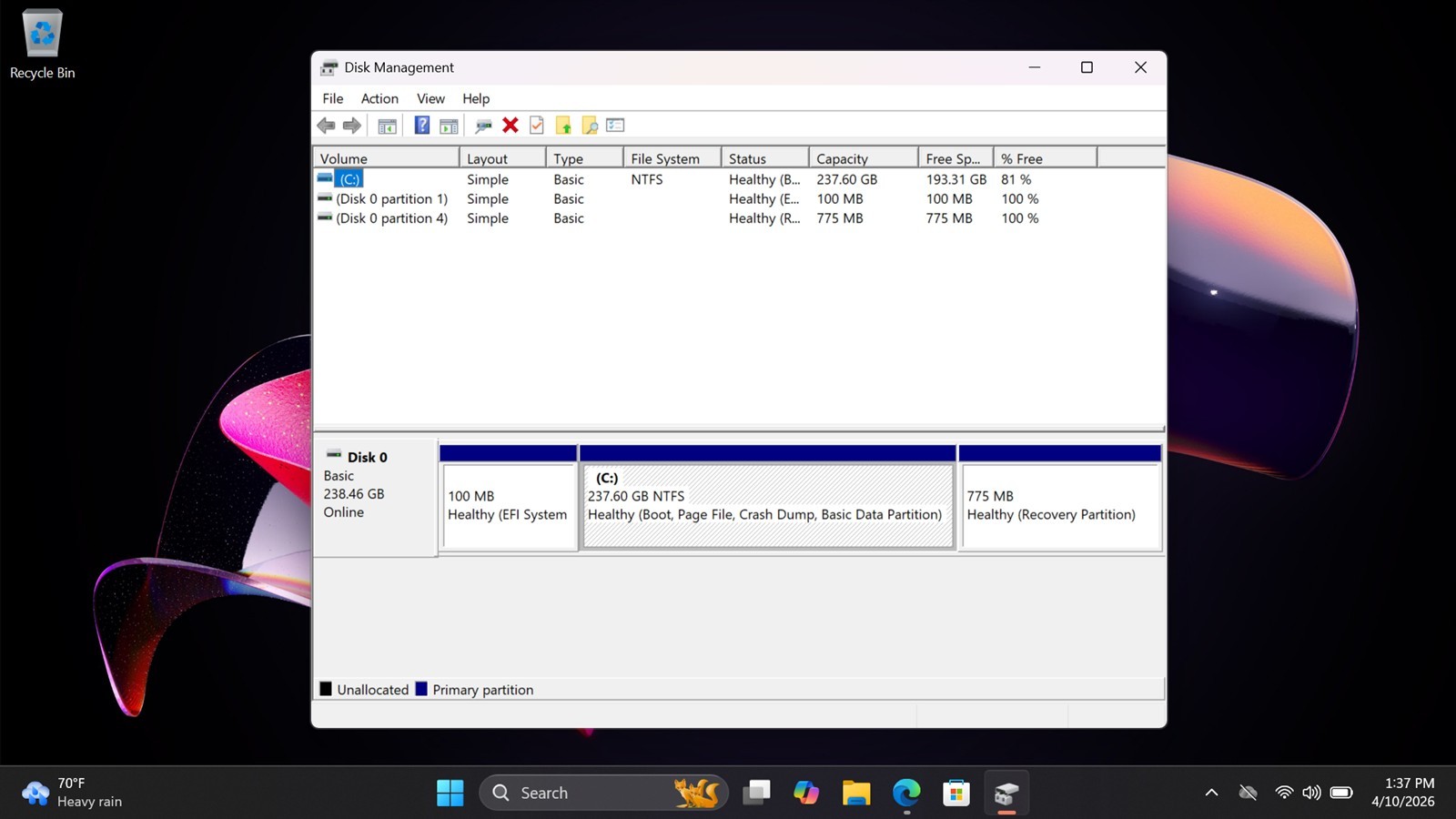
Task: Click the connect drive toolbar icon
Action: click(483, 126)
